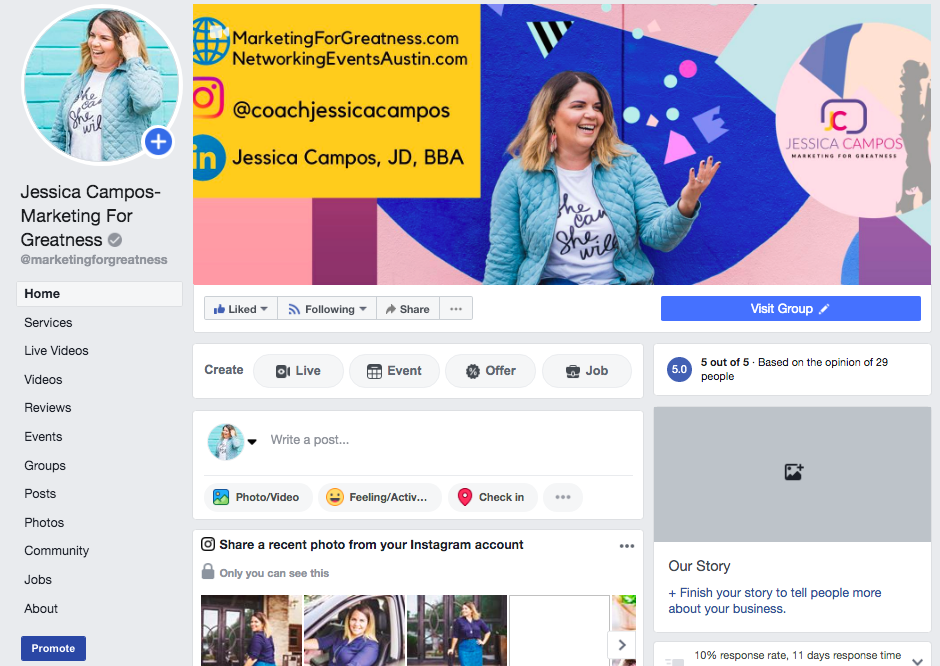Open the Instagram photo of woman in car
The width and height of the screenshot is (940, 666).
354,630
